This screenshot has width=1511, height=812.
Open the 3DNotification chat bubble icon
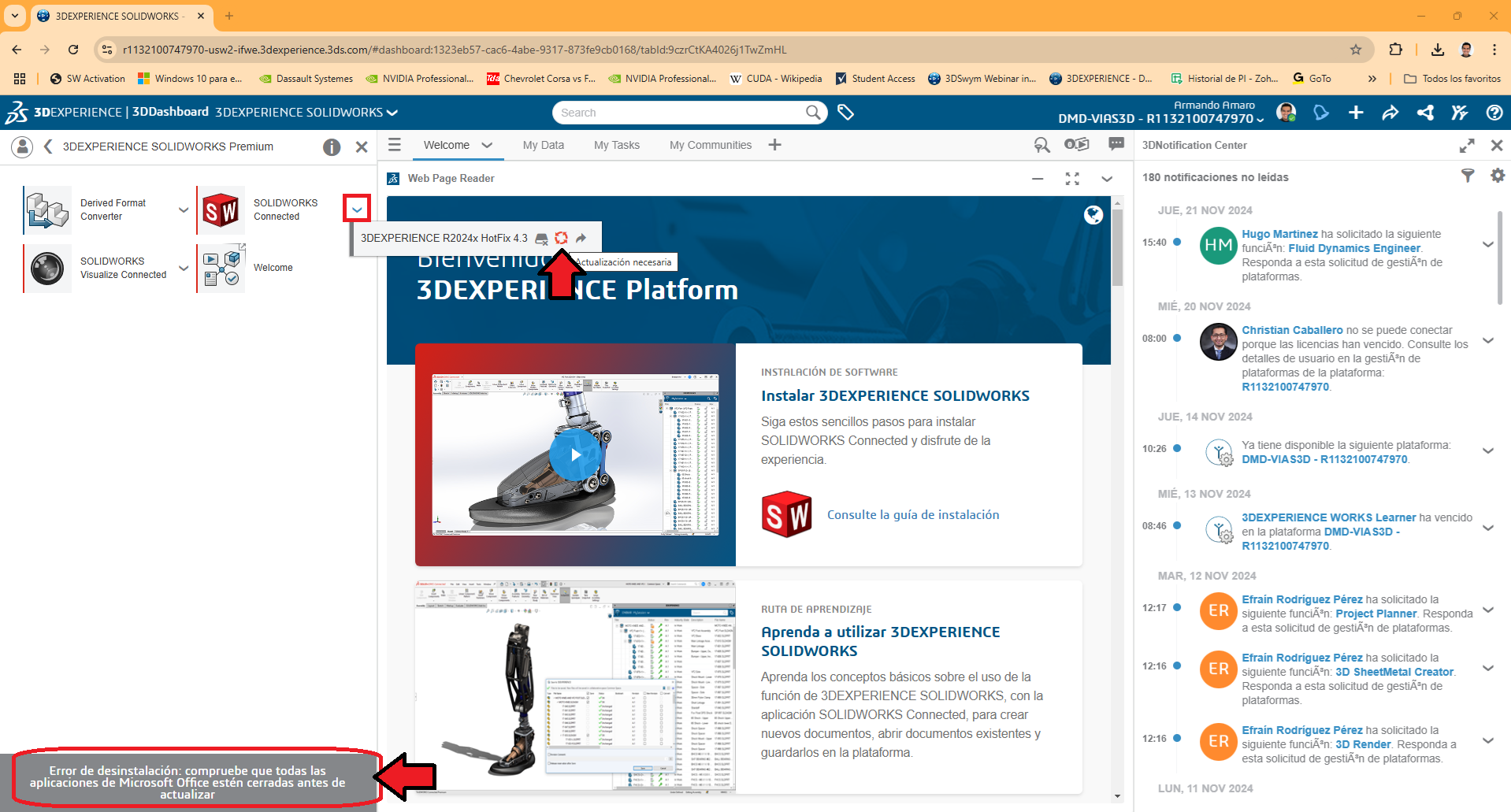pos(1321,113)
